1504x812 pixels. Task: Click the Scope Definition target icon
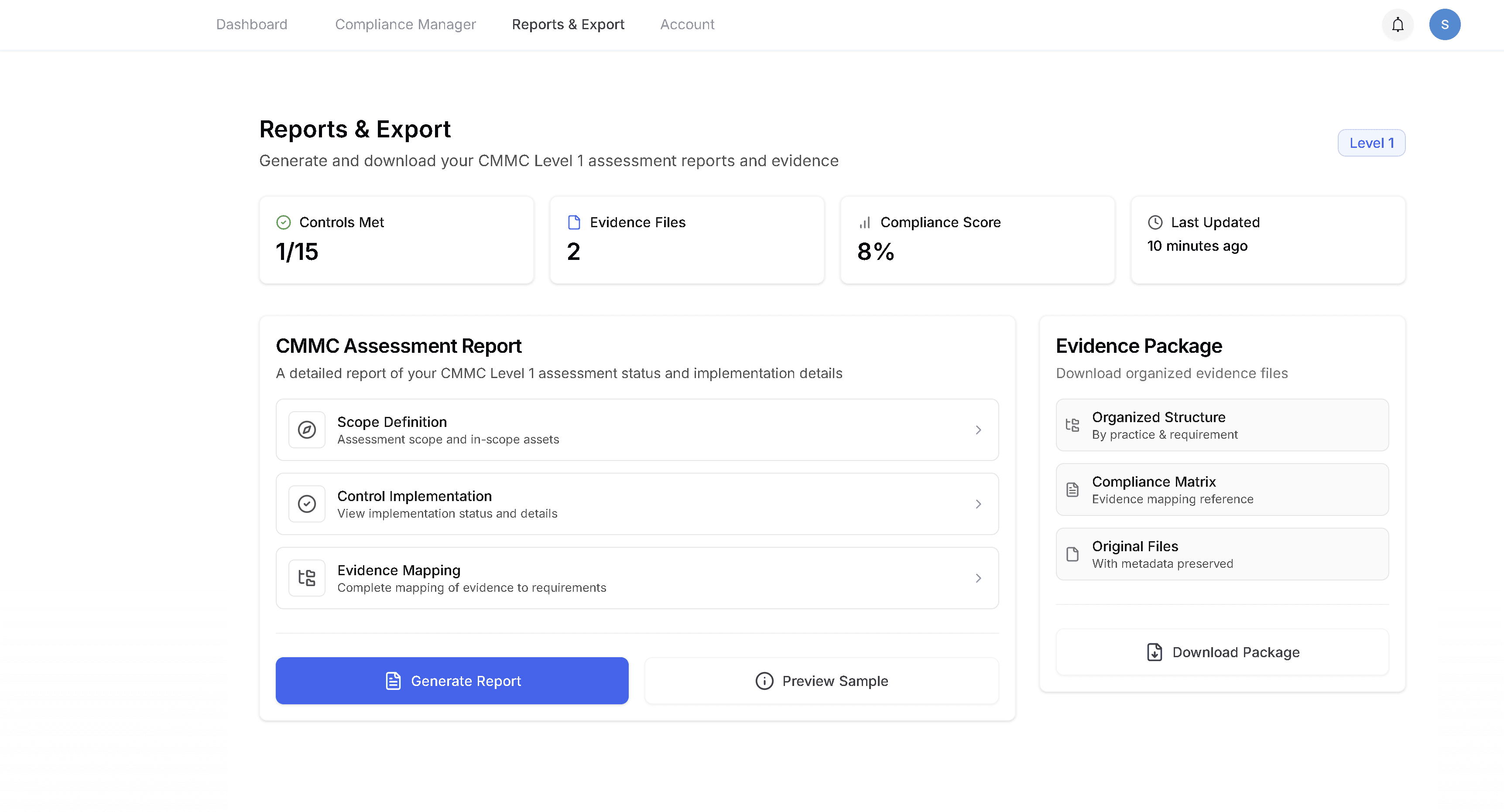click(x=306, y=429)
